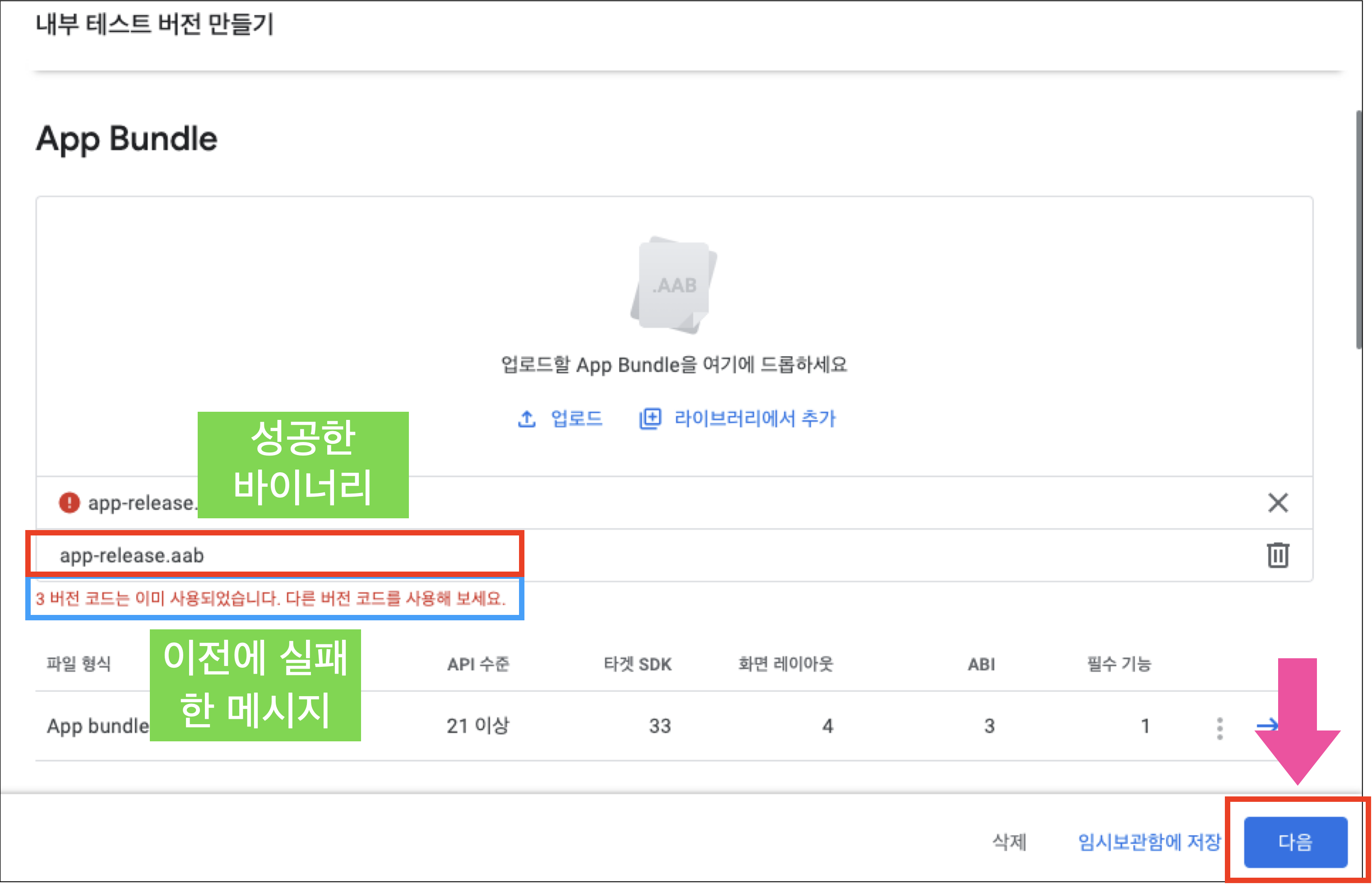Dismiss the failed app-release upload with X
The width and height of the screenshot is (1372, 884).
1278,503
